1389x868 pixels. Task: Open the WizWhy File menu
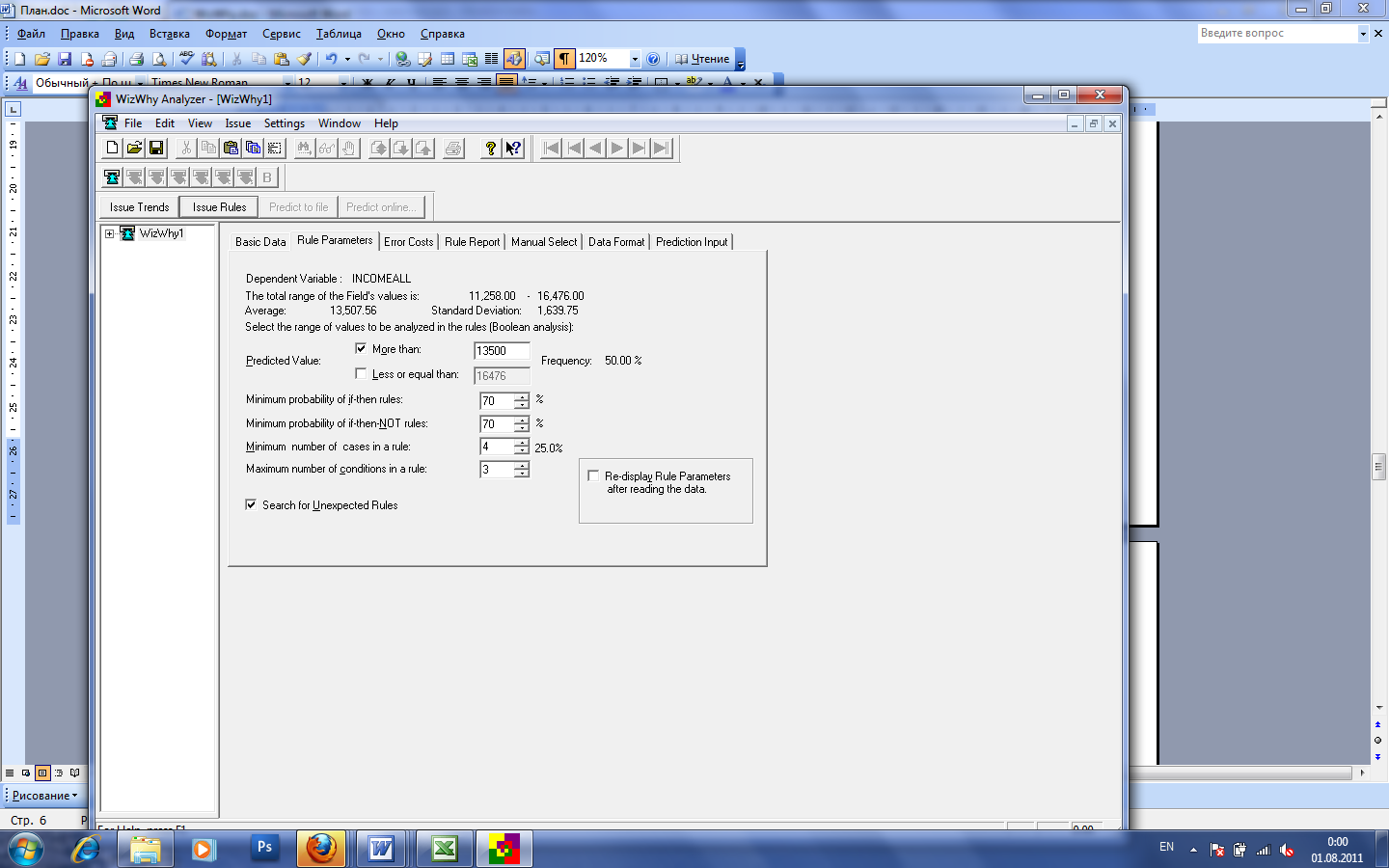(x=133, y=123)
